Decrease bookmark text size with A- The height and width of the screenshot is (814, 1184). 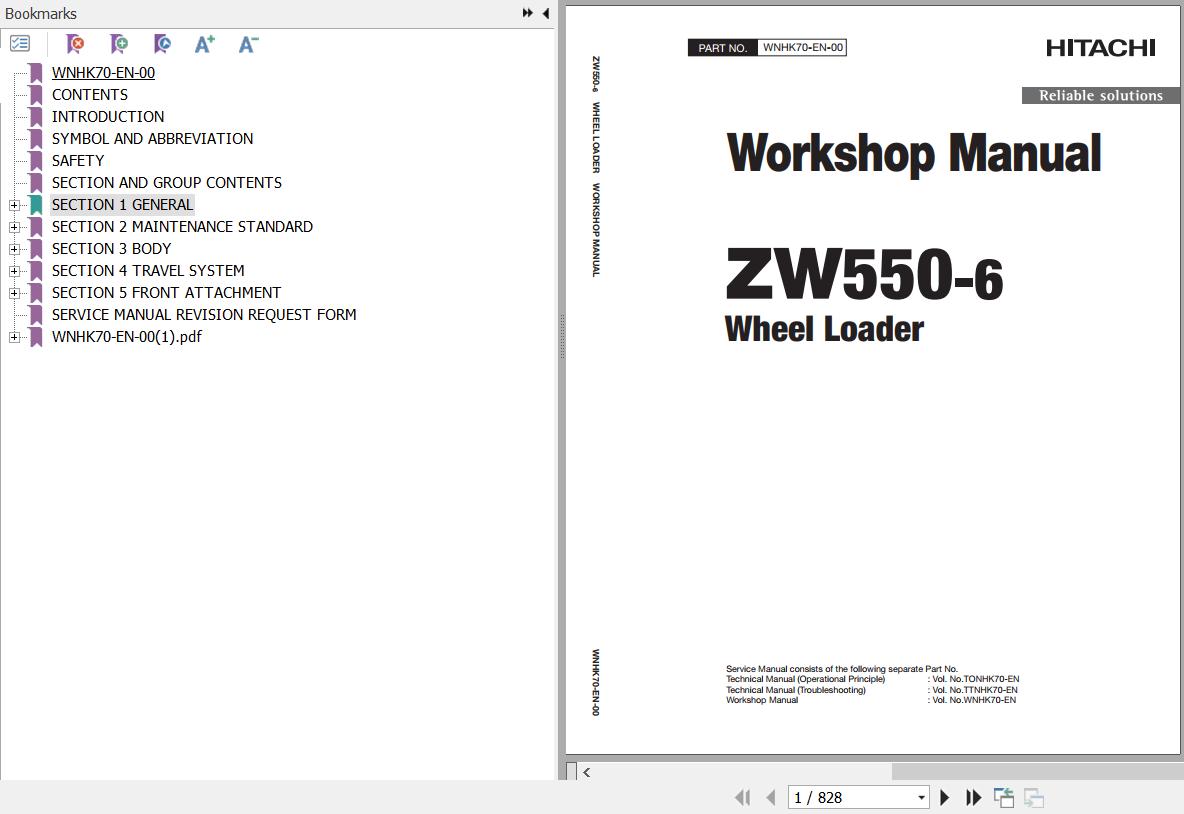pyautogui.click(x=248, y=44)
